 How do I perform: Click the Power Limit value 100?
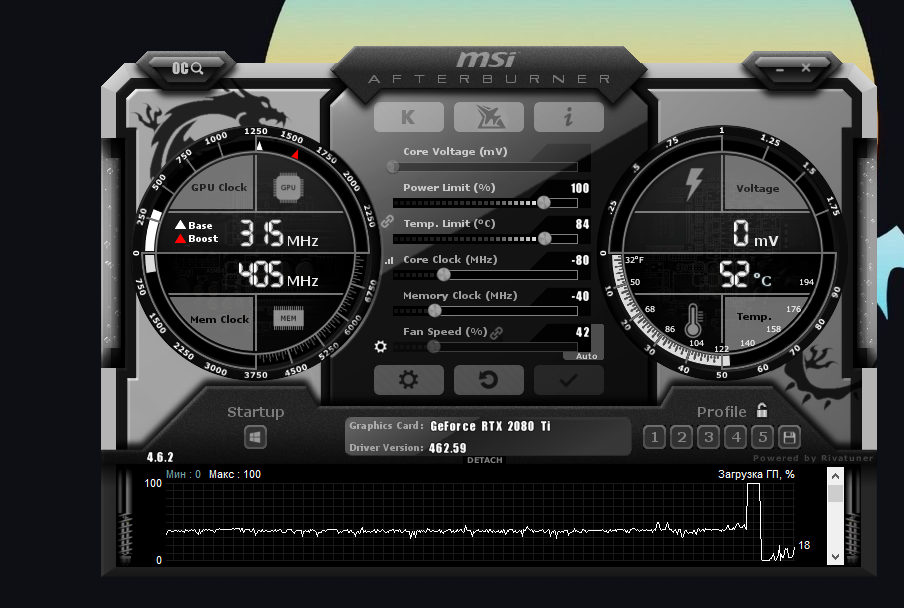580,188
